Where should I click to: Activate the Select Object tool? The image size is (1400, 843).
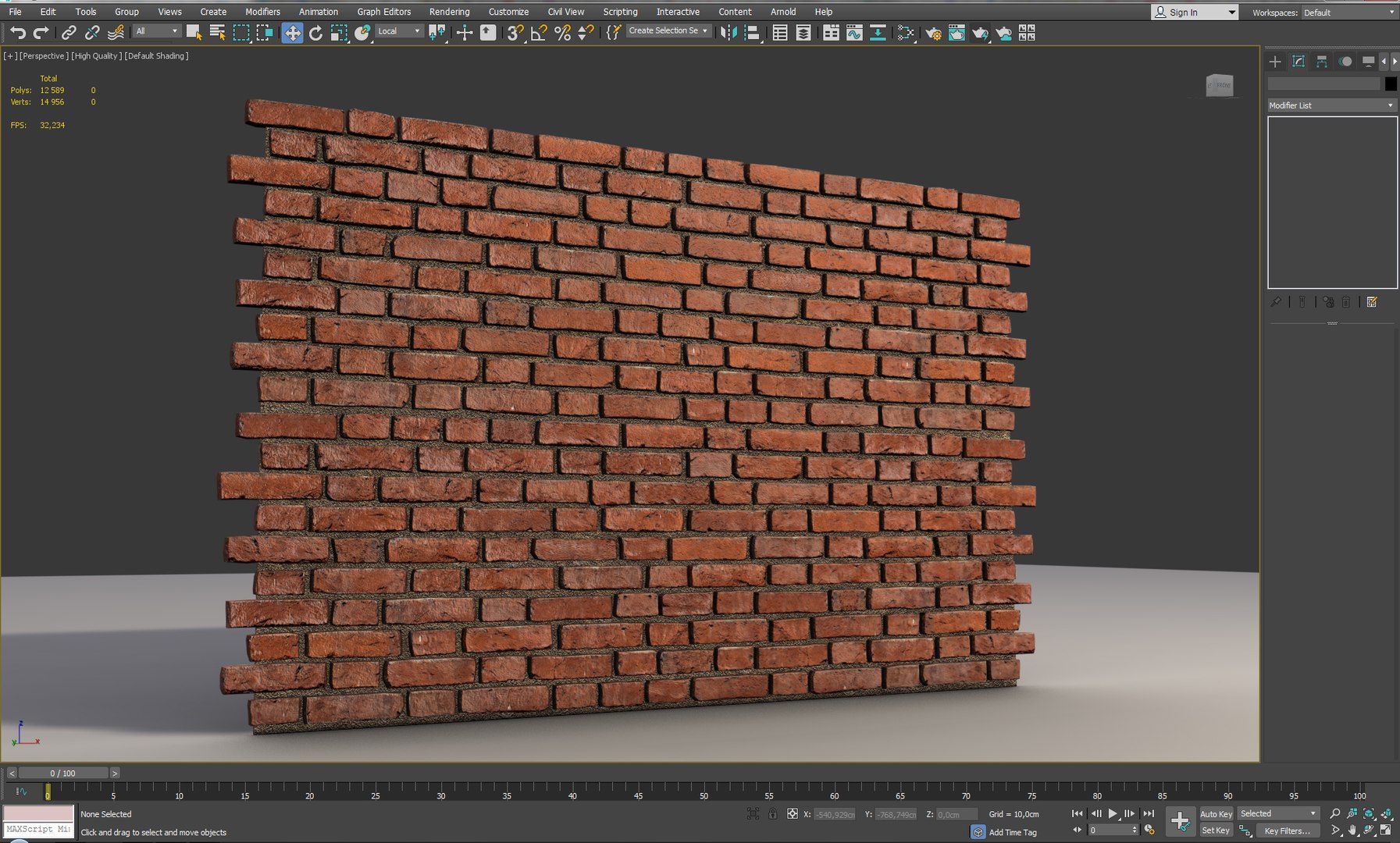[194, 32]
